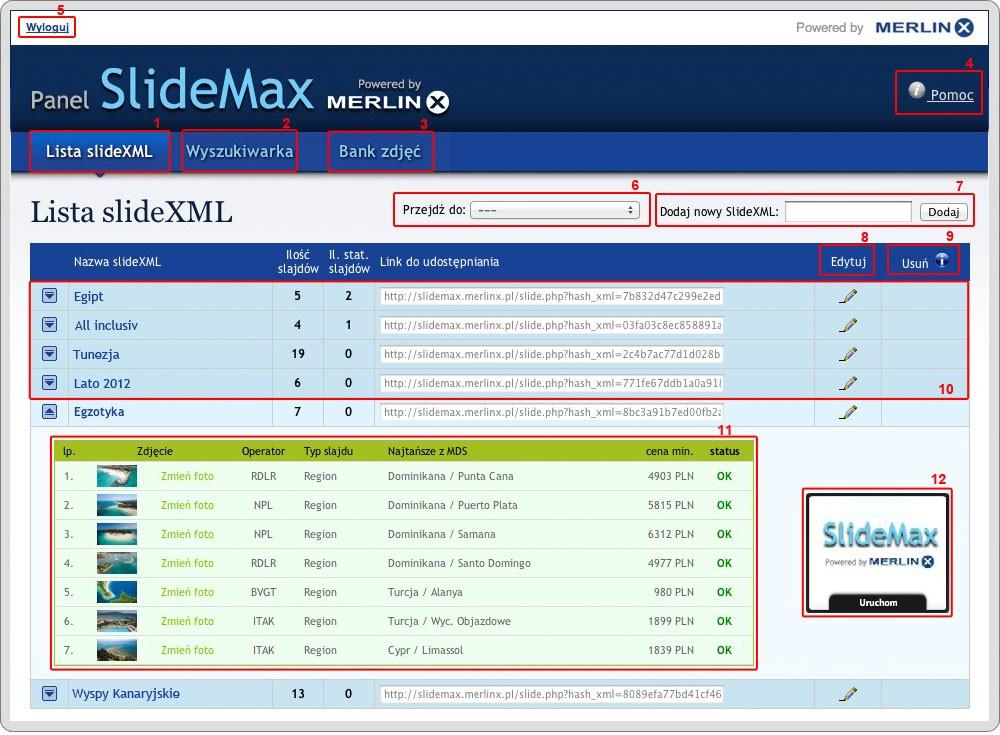
Task: Click the Wyc. Objazdowe photo thumbnail
Action: 117,621
